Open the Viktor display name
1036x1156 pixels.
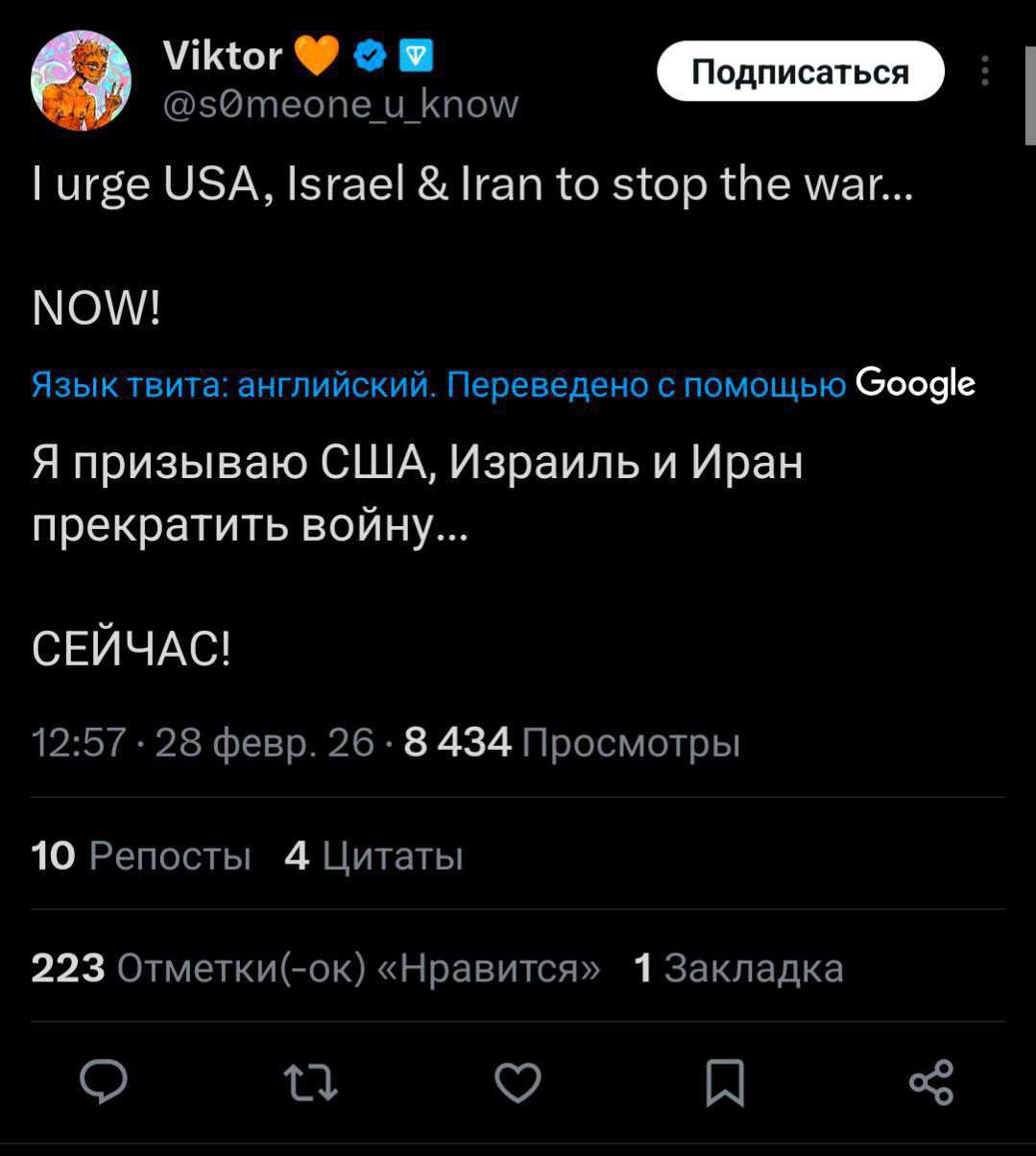click(x=222, y=57)
